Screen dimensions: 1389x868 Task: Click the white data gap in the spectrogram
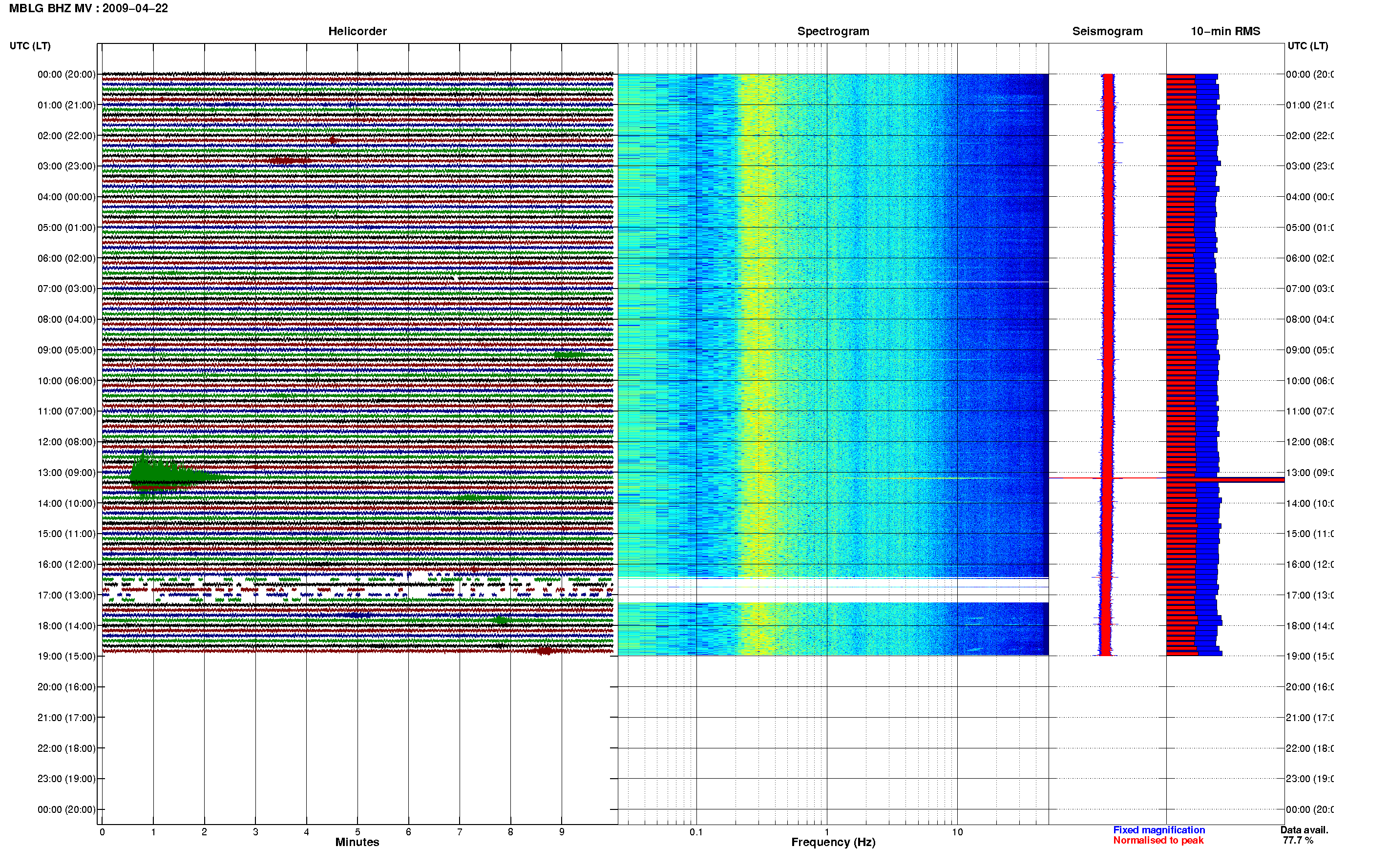tap(833, 590)
